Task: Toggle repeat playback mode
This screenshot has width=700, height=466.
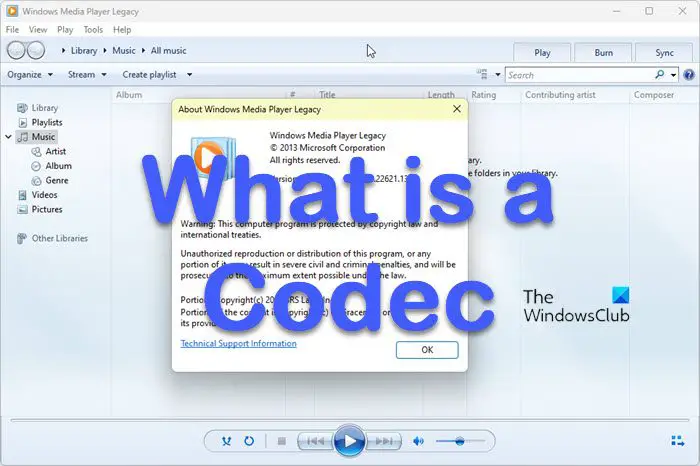Action: (249, 441)
